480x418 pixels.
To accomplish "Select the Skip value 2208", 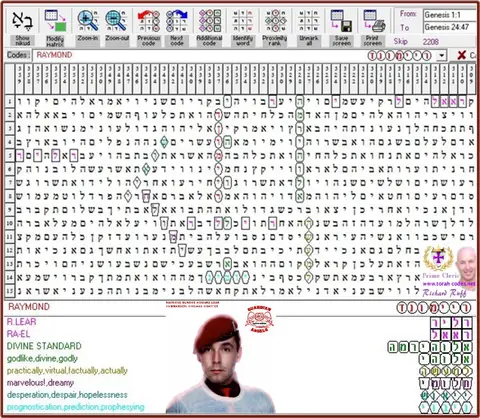I will click(431, 42).
